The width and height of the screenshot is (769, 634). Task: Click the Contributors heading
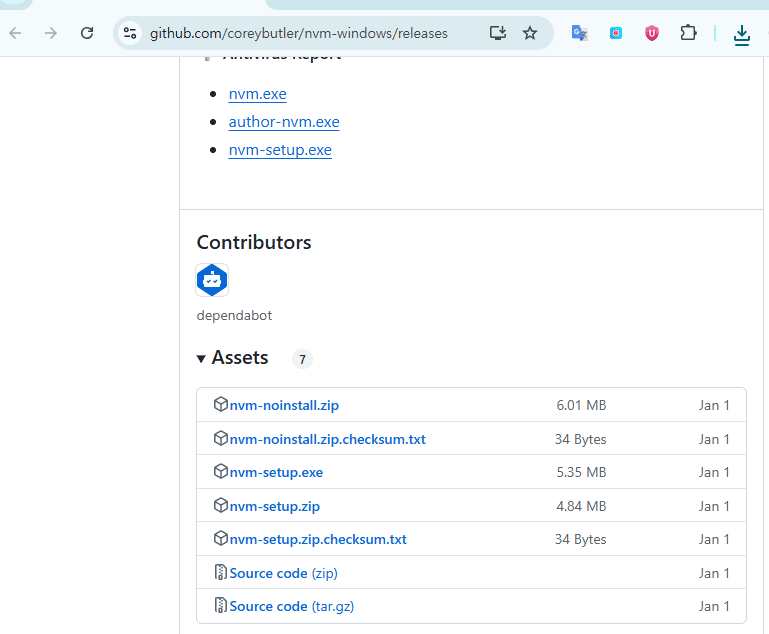point(254,243)
